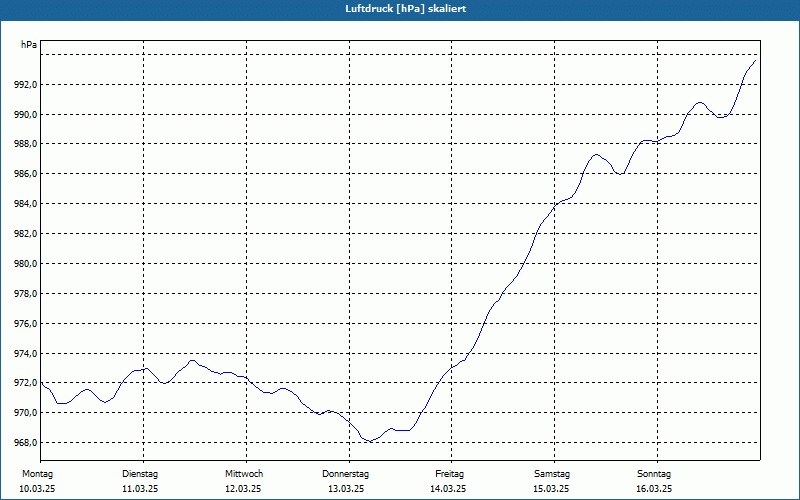Viewport: 800px width, 500px height.
Task: Select the 978,0 axis value
Action: click(25, 294)
